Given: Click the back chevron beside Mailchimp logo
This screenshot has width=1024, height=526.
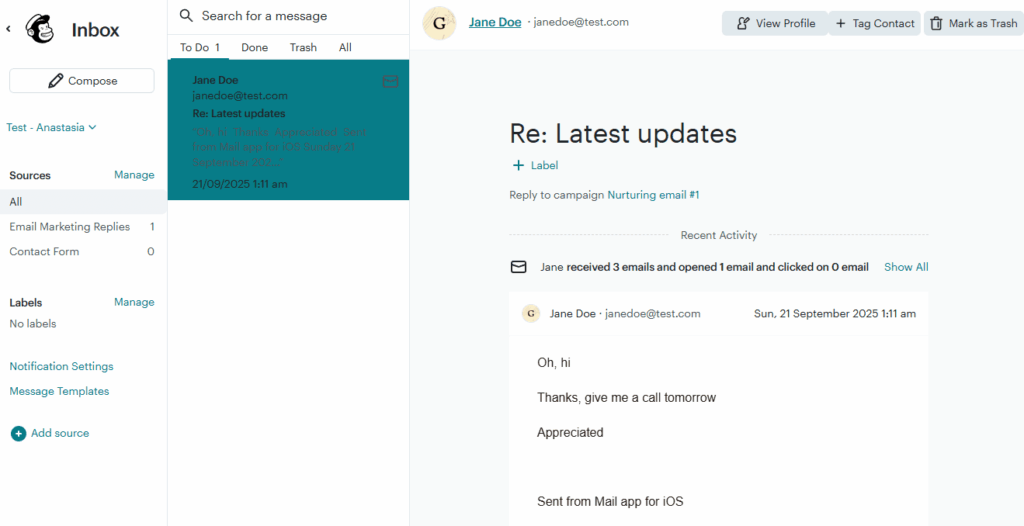Looking at the screenshot, I should (8, 29).
